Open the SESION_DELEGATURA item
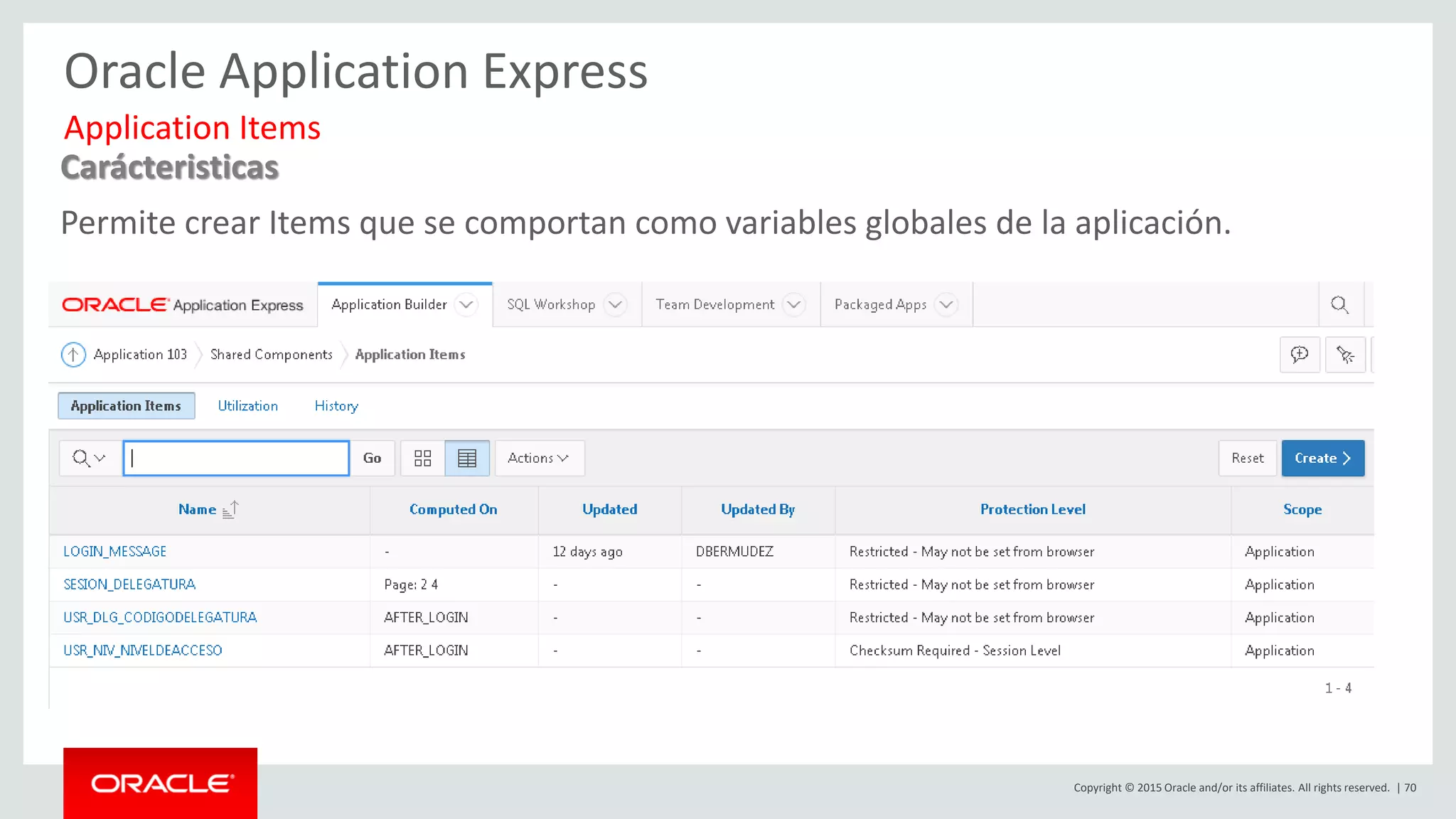 pos(129,584)
